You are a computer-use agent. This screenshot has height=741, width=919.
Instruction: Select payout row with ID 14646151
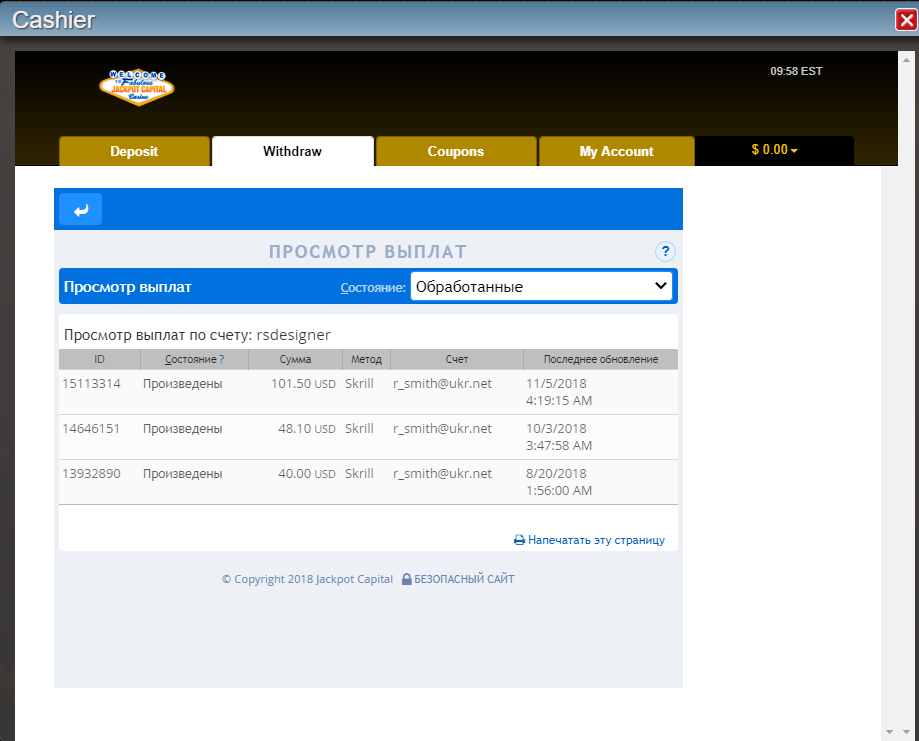[92, 428]
